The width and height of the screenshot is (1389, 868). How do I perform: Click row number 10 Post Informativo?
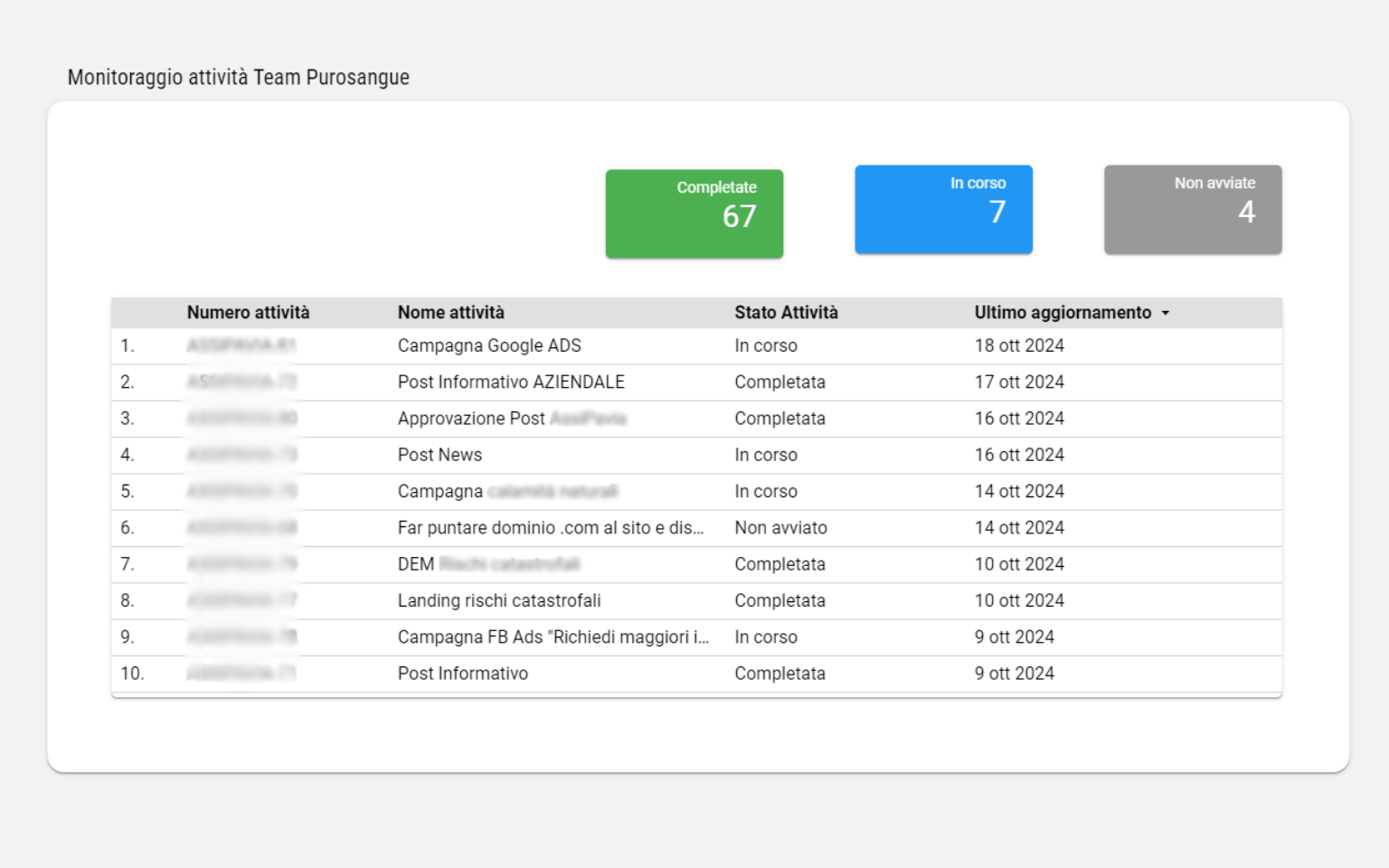click(x=696, y=674)
